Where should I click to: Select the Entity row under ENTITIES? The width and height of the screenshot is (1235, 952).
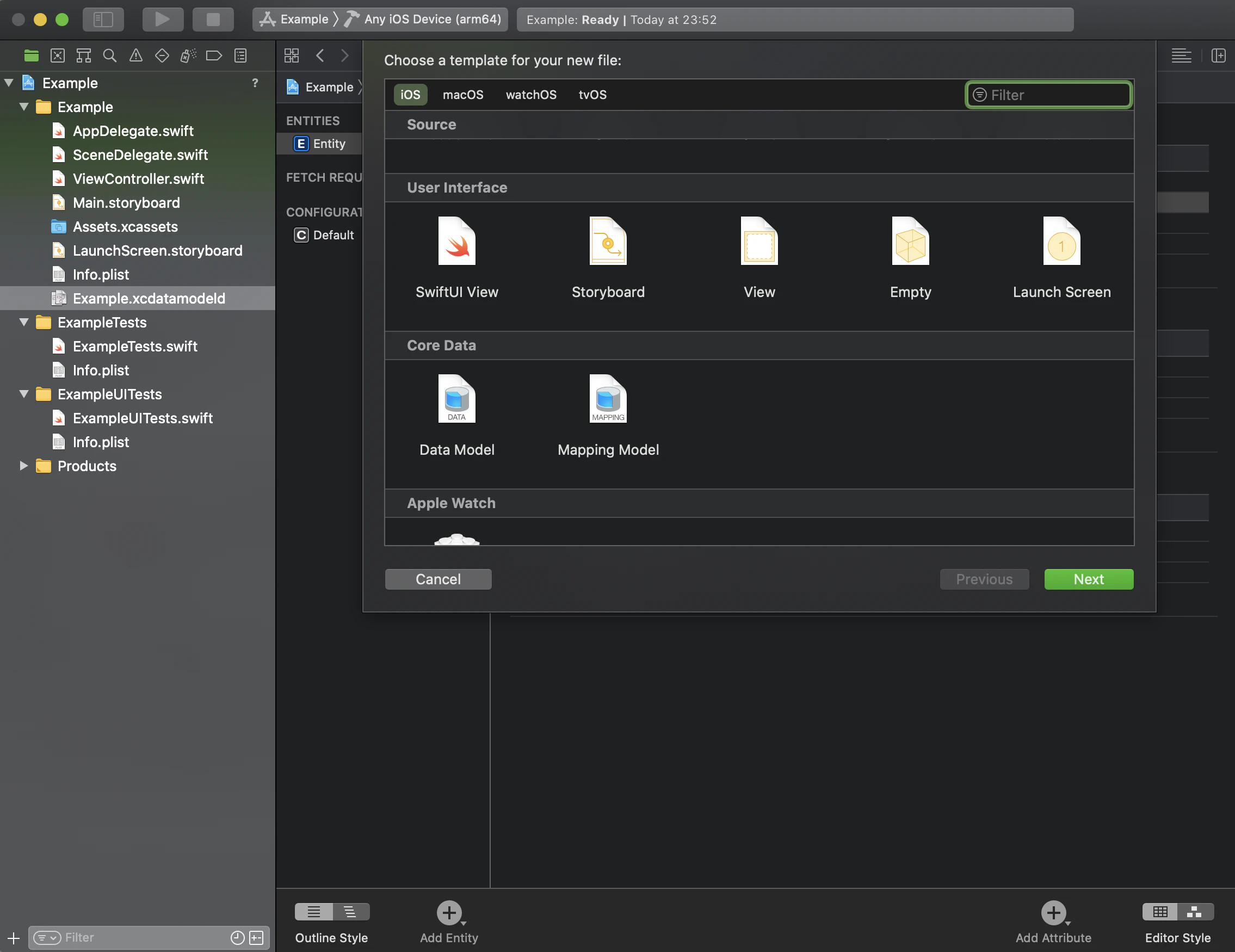click(x=319, y=144)
